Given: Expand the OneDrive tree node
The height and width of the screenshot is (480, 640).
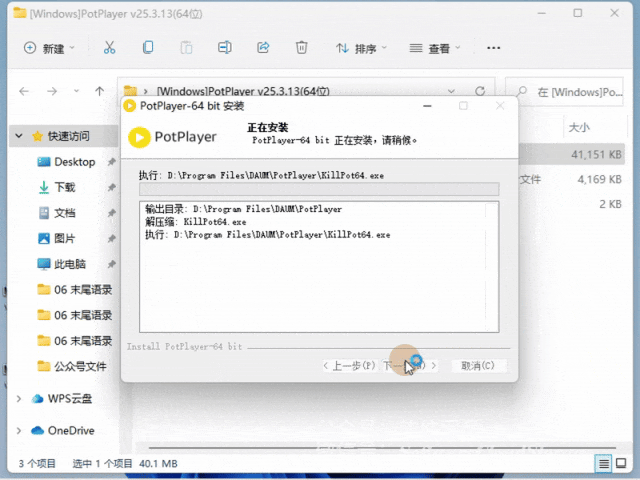Looking at the screenshot, I should [x=19, y=431].
